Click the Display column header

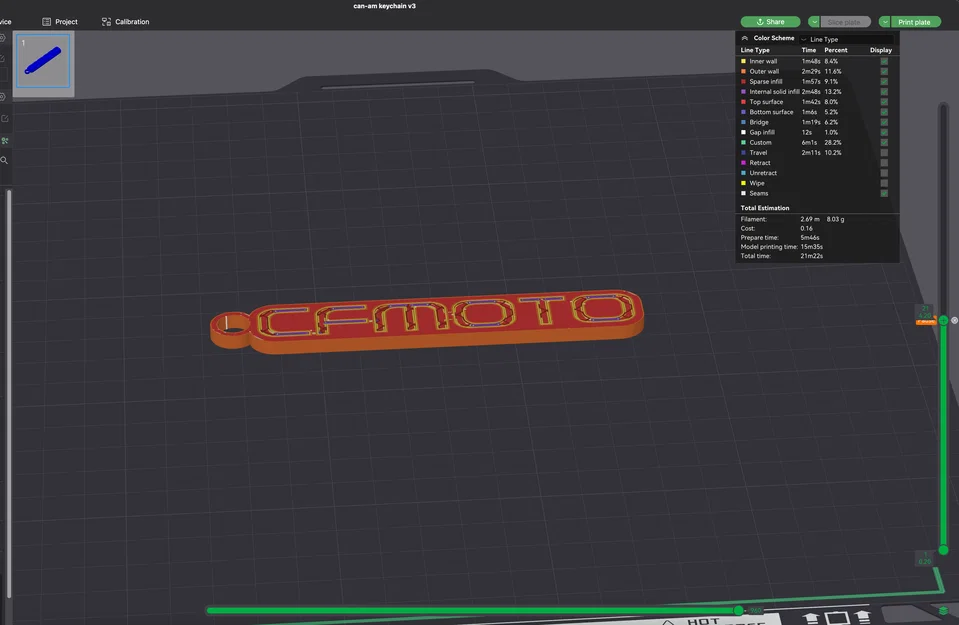pyautogui.click(x=881, y=50)
